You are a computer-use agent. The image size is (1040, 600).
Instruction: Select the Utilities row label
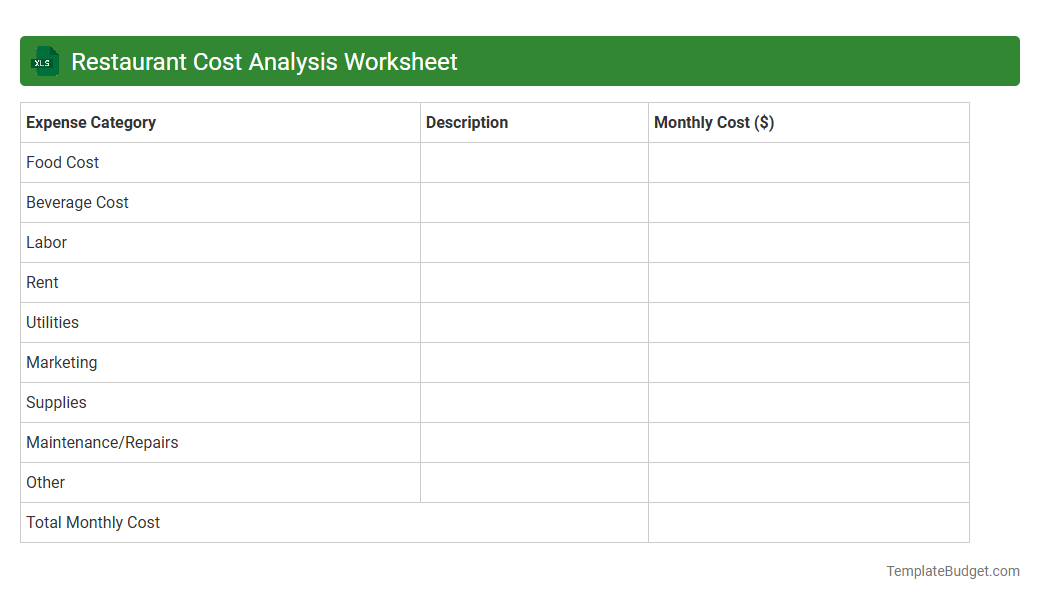(51, 322)
